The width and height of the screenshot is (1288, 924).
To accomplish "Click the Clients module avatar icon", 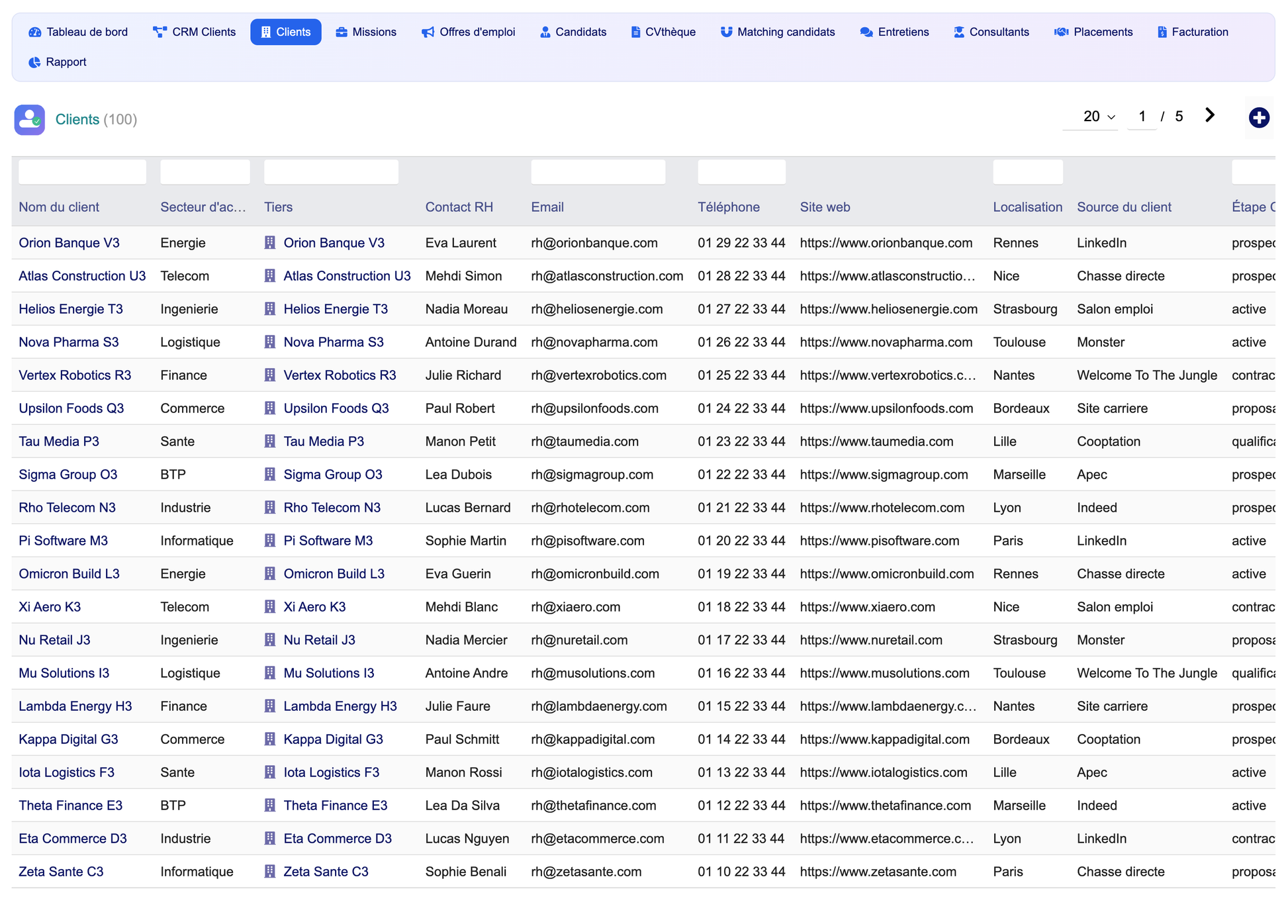I will coord(30,120).
